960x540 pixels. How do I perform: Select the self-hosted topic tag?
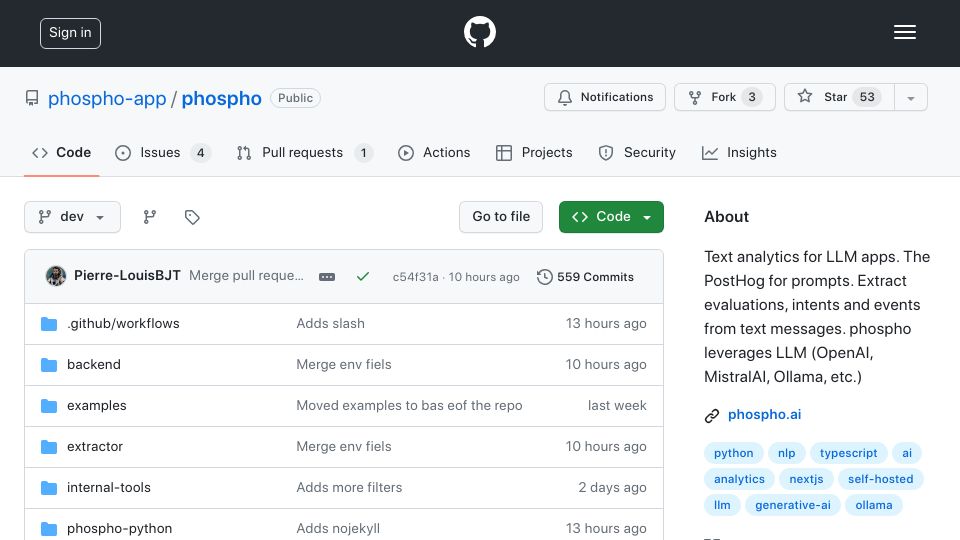click(x=880, y=479)
